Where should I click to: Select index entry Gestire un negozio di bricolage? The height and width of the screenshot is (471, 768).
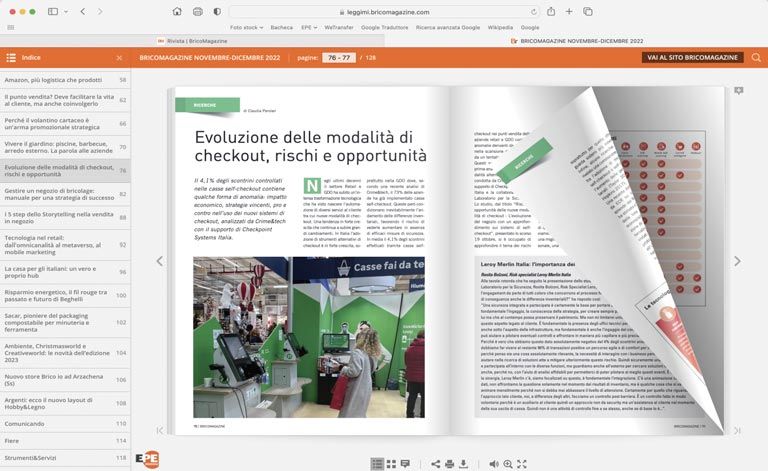(65, 194)
